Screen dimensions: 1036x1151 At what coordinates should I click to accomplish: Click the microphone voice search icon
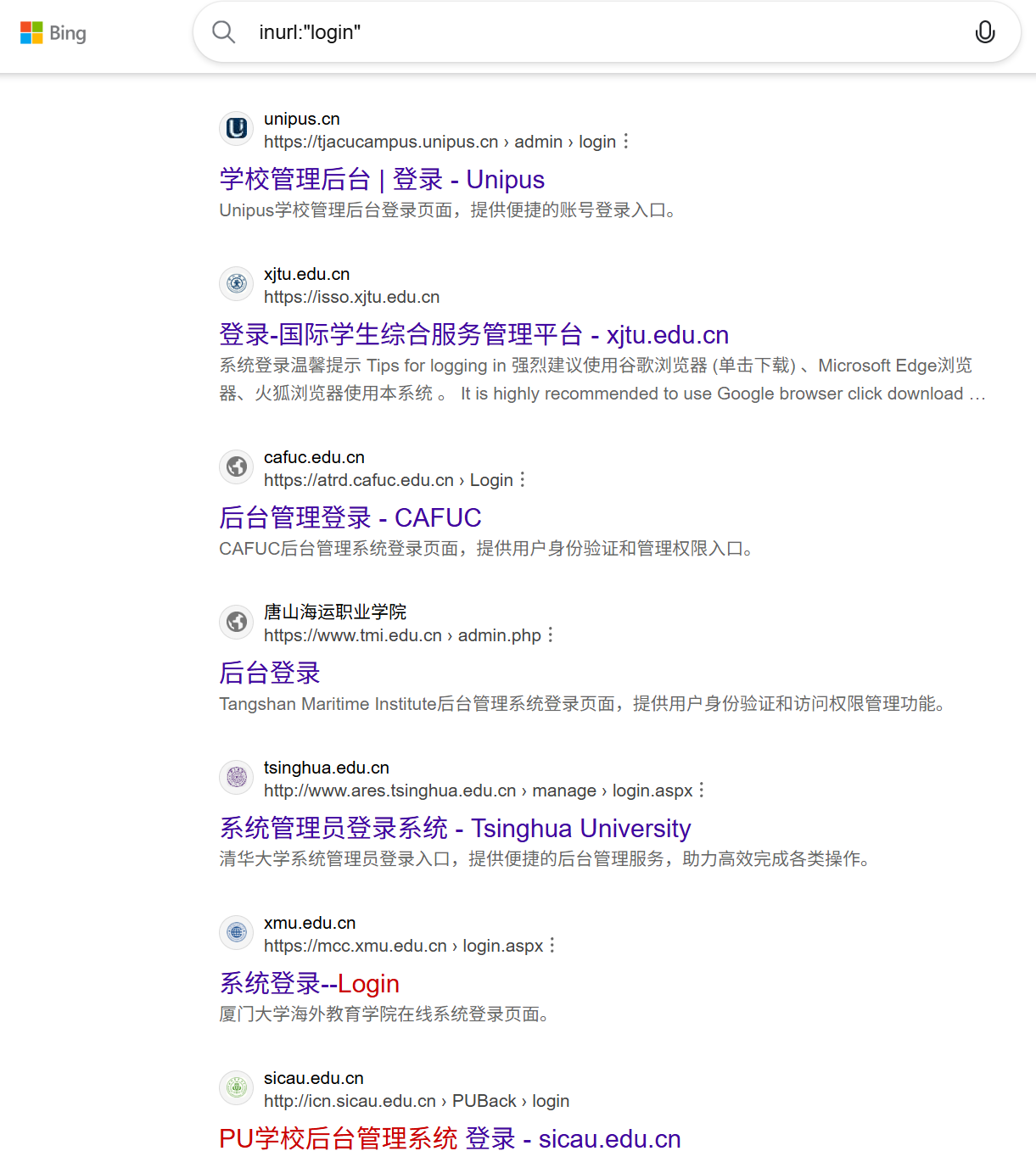pyautogui.click(x=984, y=32)
